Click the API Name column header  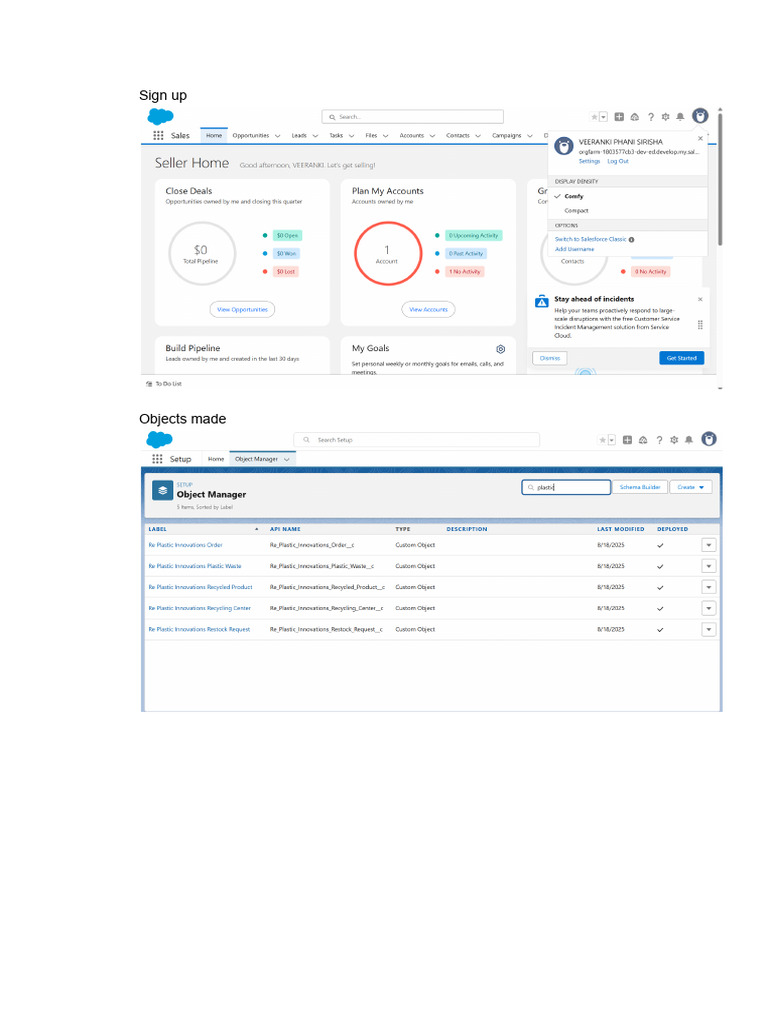(x=285, y=529)
